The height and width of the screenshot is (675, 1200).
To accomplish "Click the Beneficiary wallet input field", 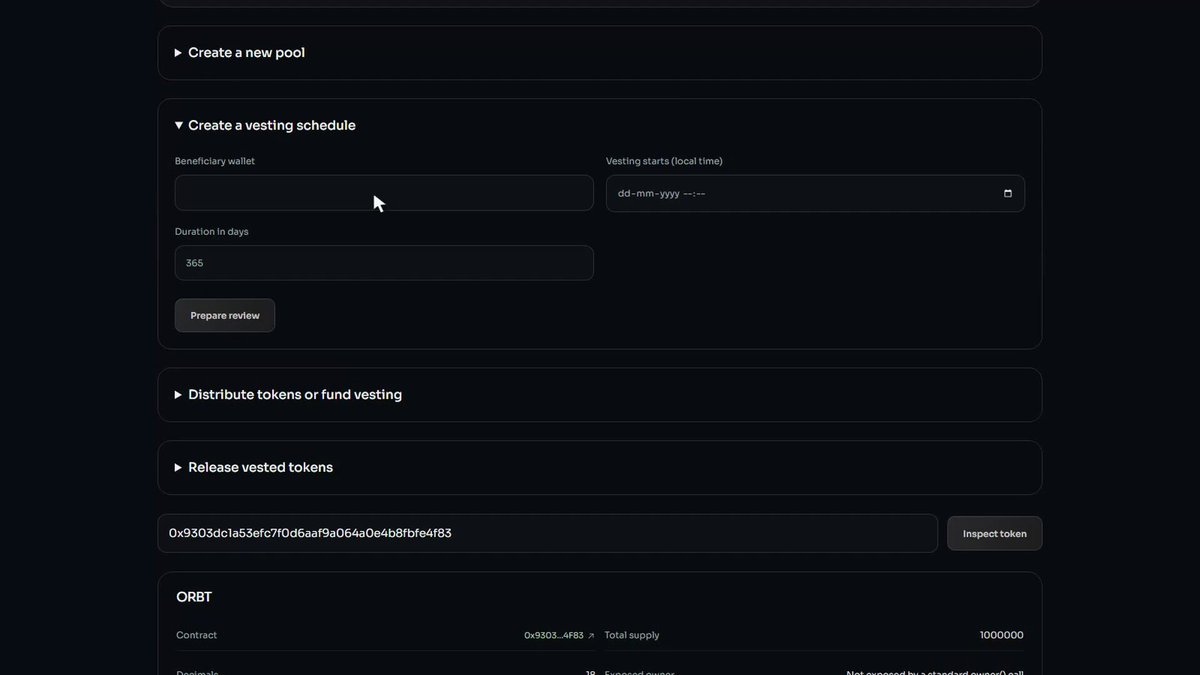I will [384, 193].
